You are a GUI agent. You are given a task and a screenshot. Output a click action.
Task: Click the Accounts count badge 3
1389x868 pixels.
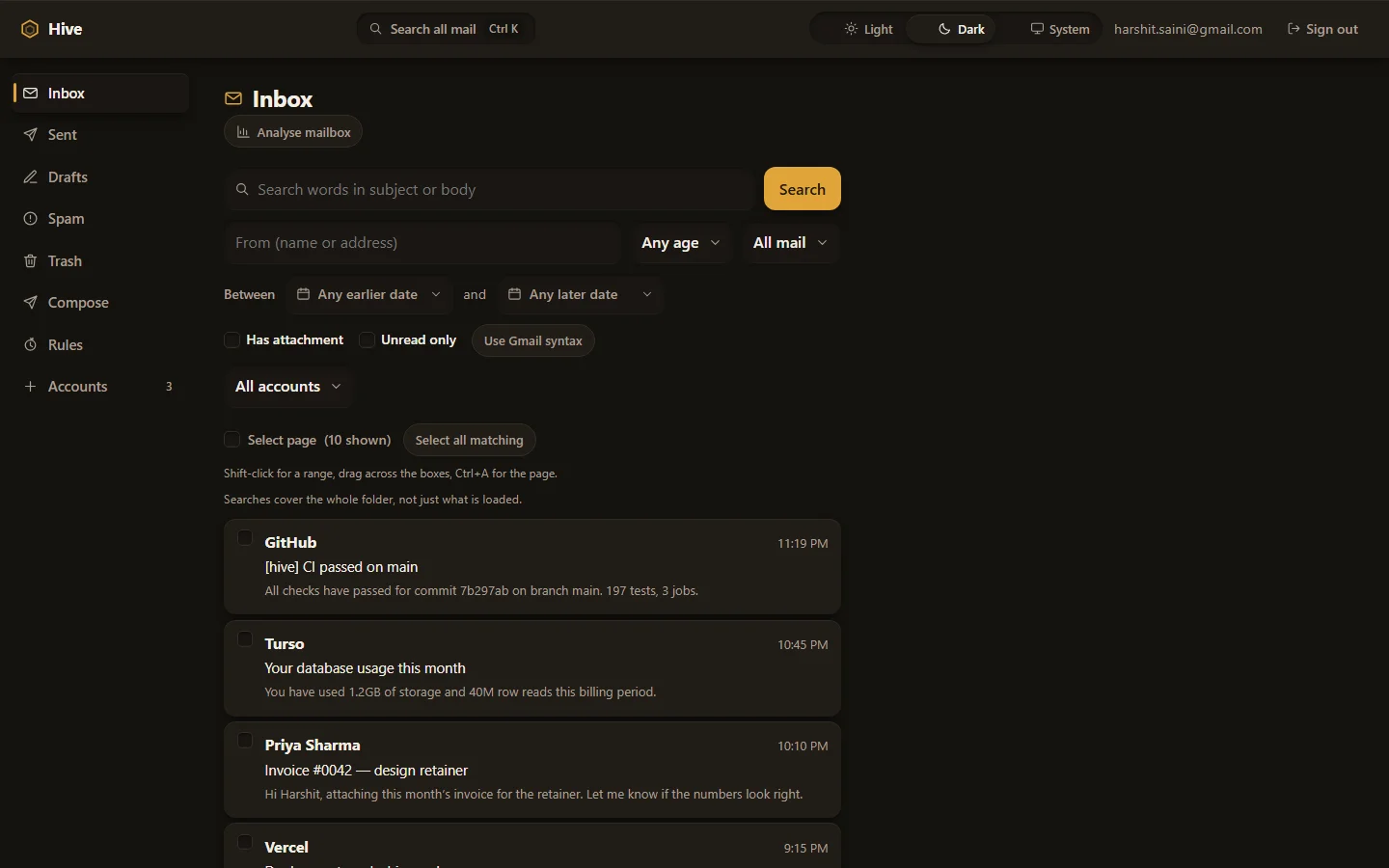pyautogui.click(x=169, y=387)
